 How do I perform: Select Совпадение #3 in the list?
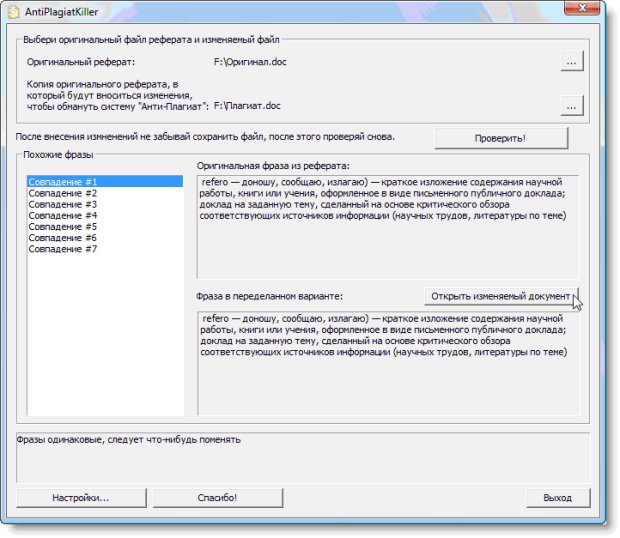(x=105, y=204)
